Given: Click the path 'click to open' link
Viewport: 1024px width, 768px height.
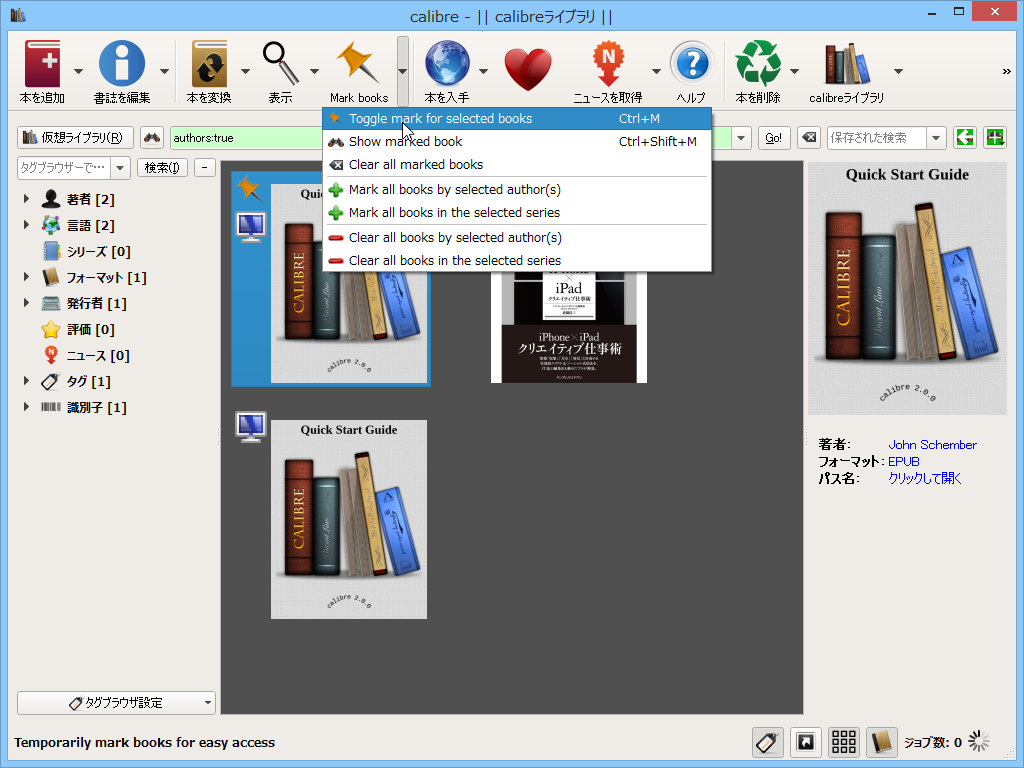Looking at the screenshot, I should click(924, 478).
